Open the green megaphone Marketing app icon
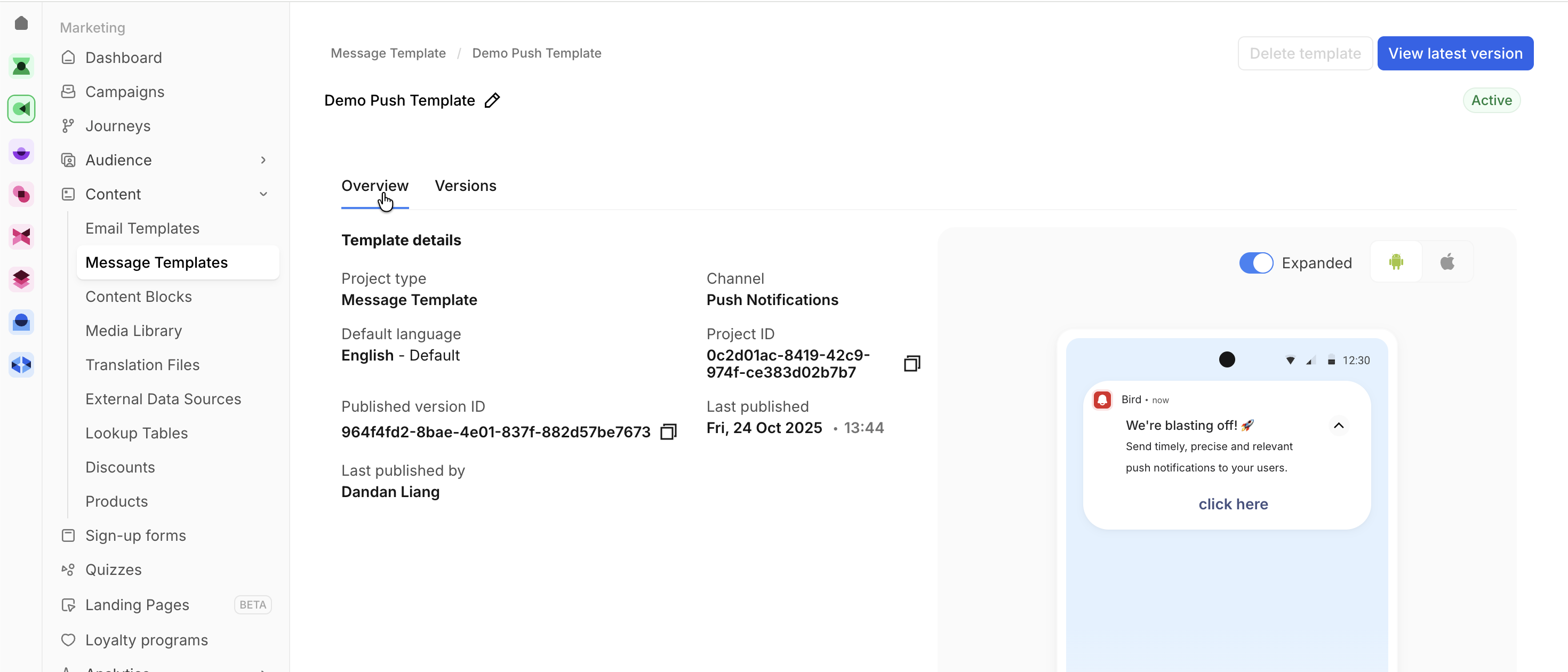Image resolution: width=1568 pixels, height=672 pixels. pos(21,109)
